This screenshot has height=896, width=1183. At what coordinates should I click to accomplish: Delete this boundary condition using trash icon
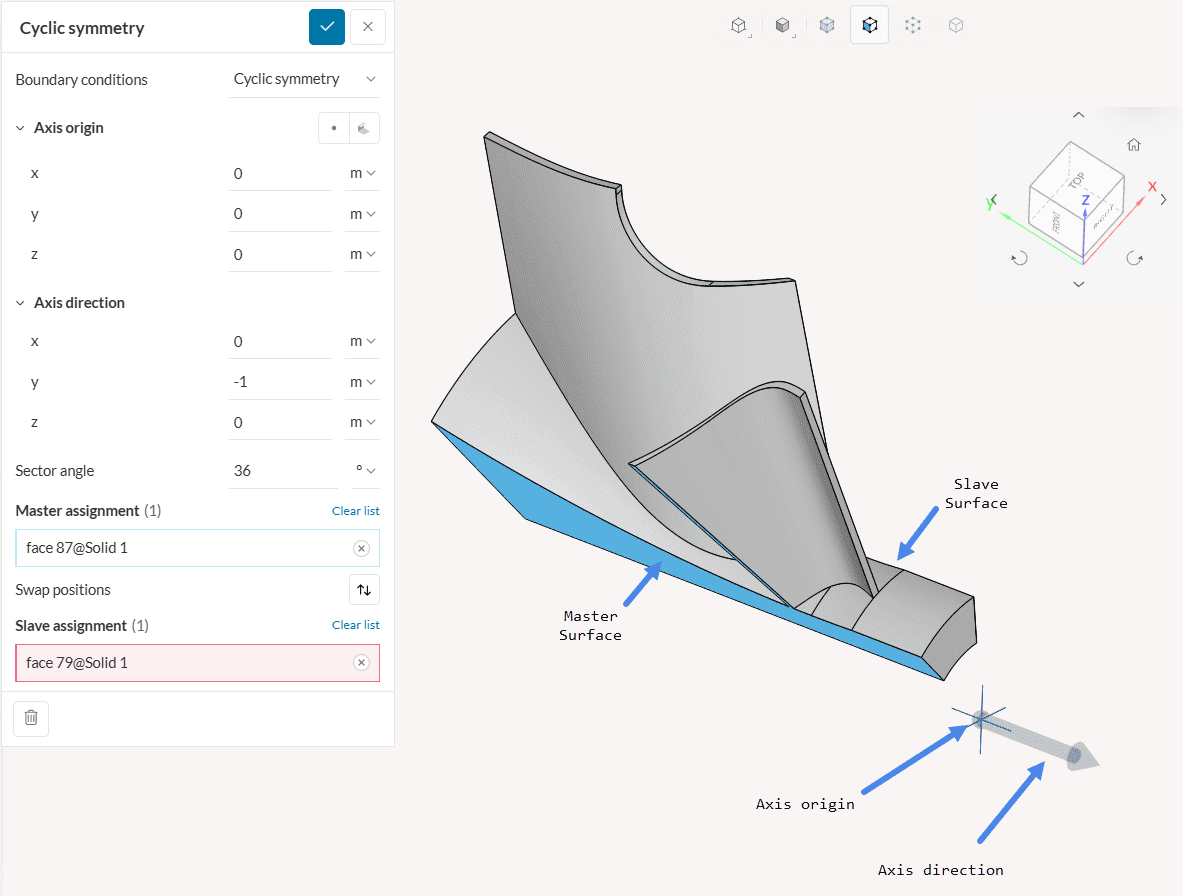click(31, 717)
